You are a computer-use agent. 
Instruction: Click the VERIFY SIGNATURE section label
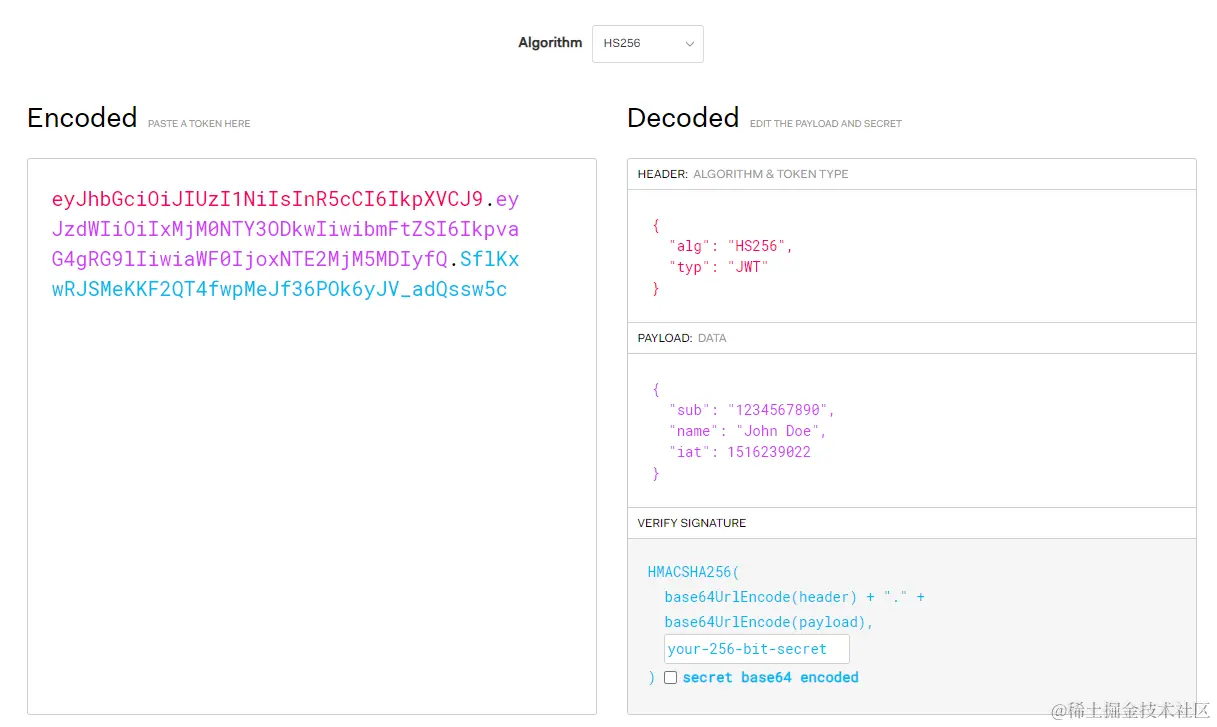(x=691, y=523)
